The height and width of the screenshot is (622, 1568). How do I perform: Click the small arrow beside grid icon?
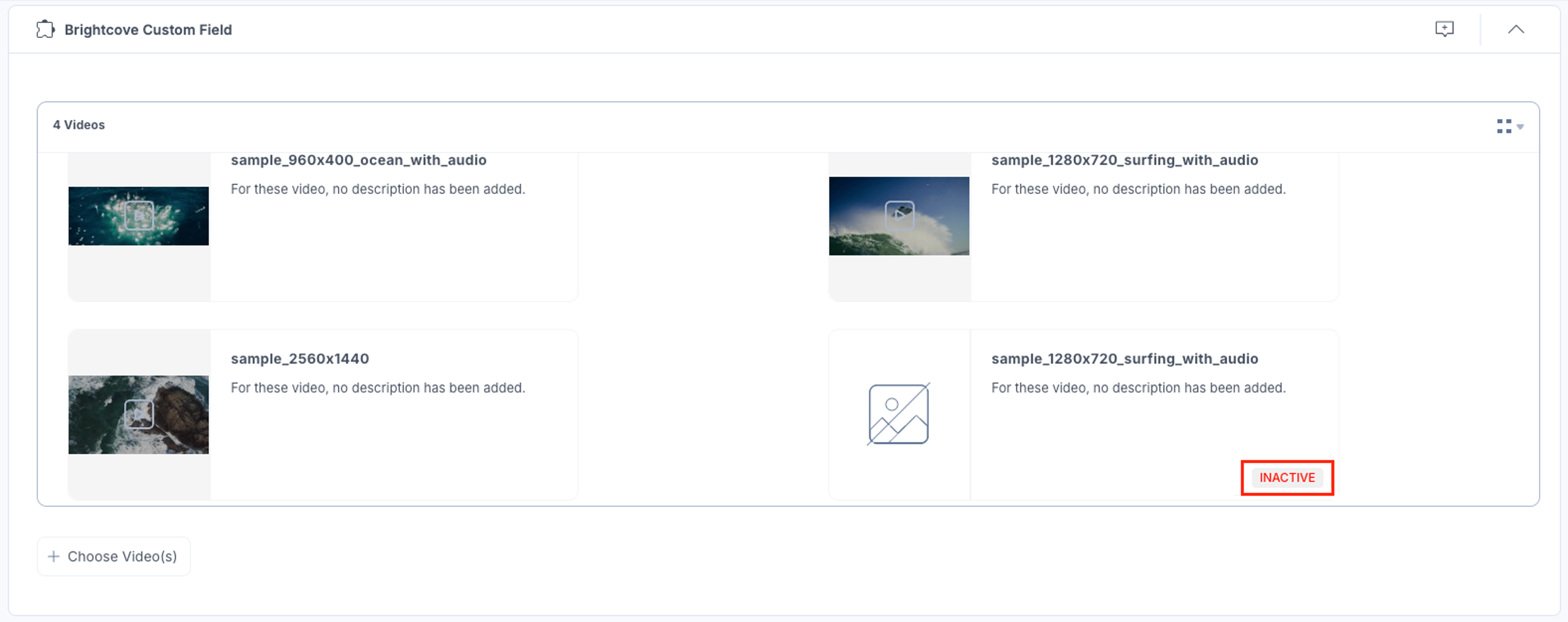pos(1520,127)
